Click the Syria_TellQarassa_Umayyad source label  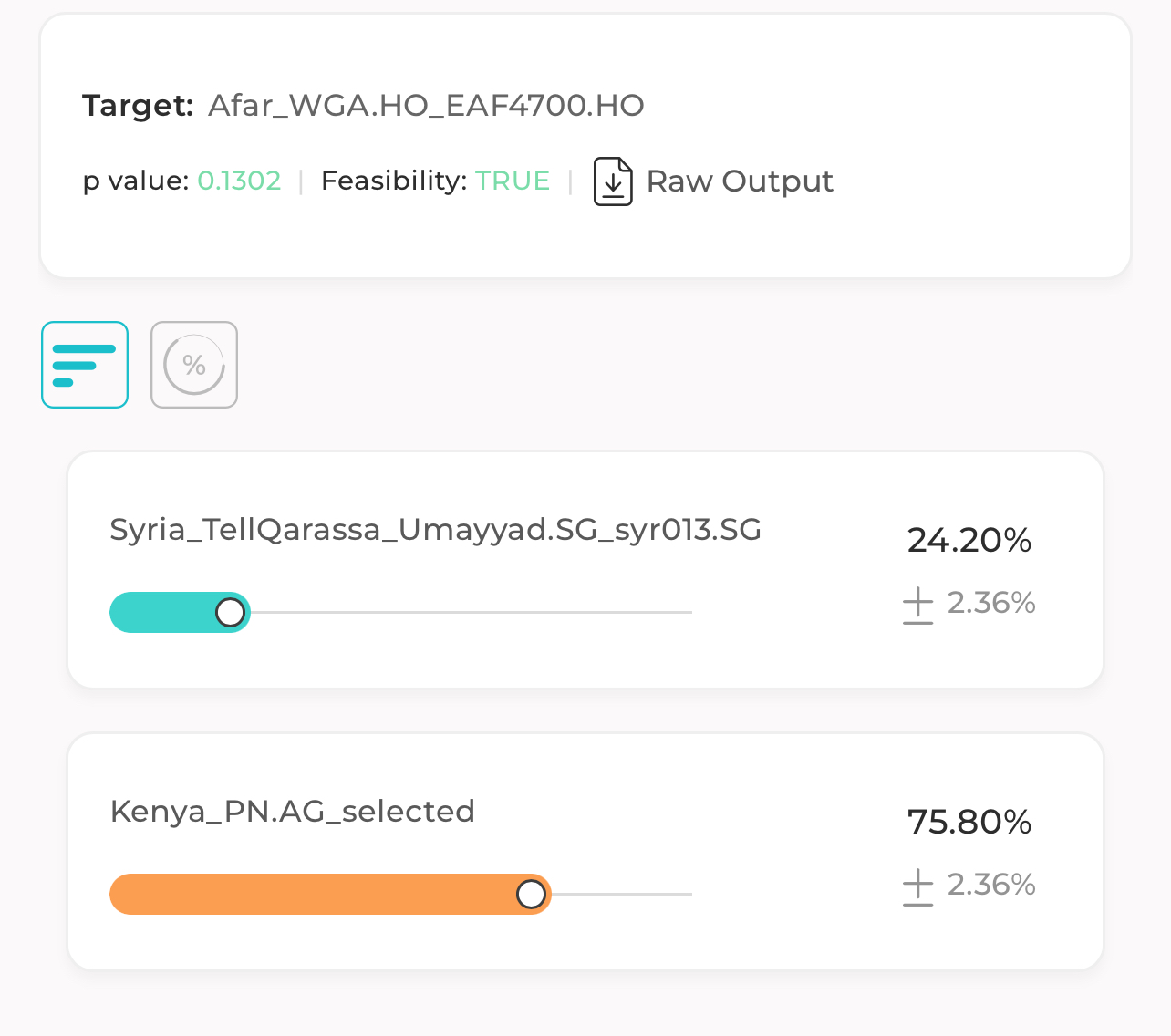436,530
